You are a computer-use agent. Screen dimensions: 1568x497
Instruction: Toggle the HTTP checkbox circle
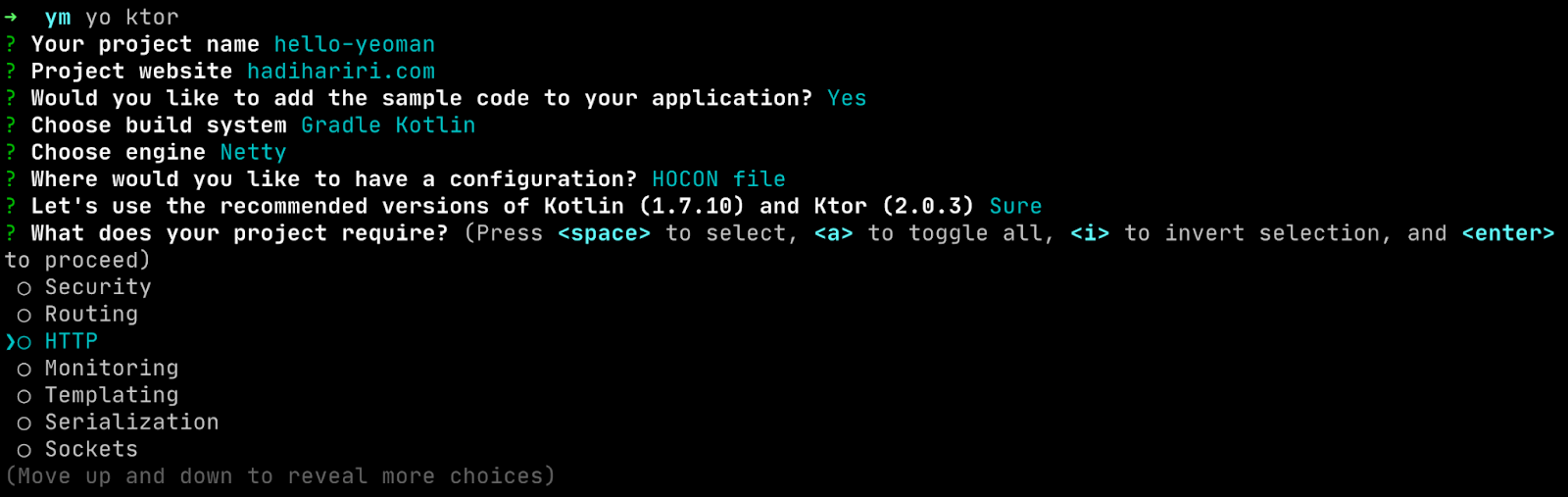(x=24, y=342)
